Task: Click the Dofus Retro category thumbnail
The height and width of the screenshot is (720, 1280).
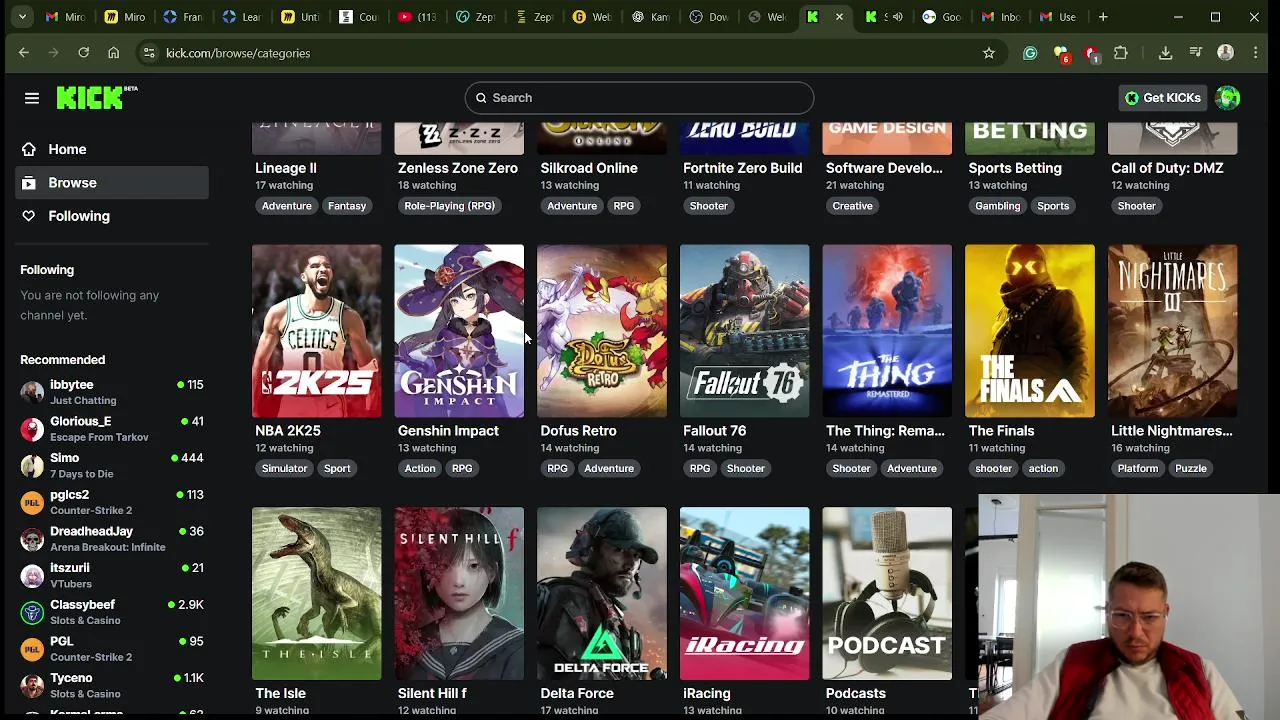Action: (602, 331)
